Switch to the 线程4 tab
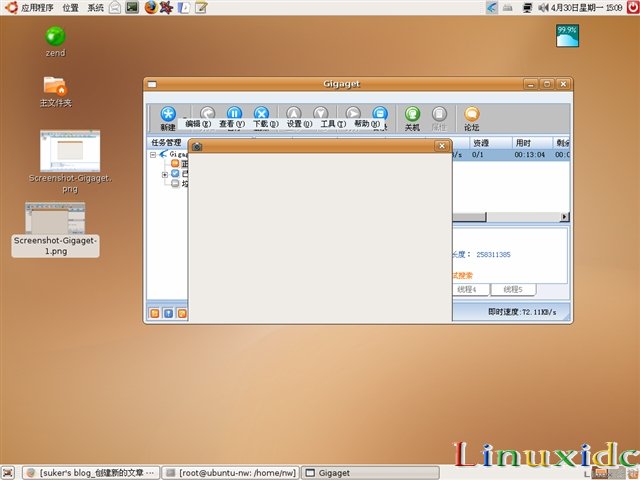 pos(470,289)
